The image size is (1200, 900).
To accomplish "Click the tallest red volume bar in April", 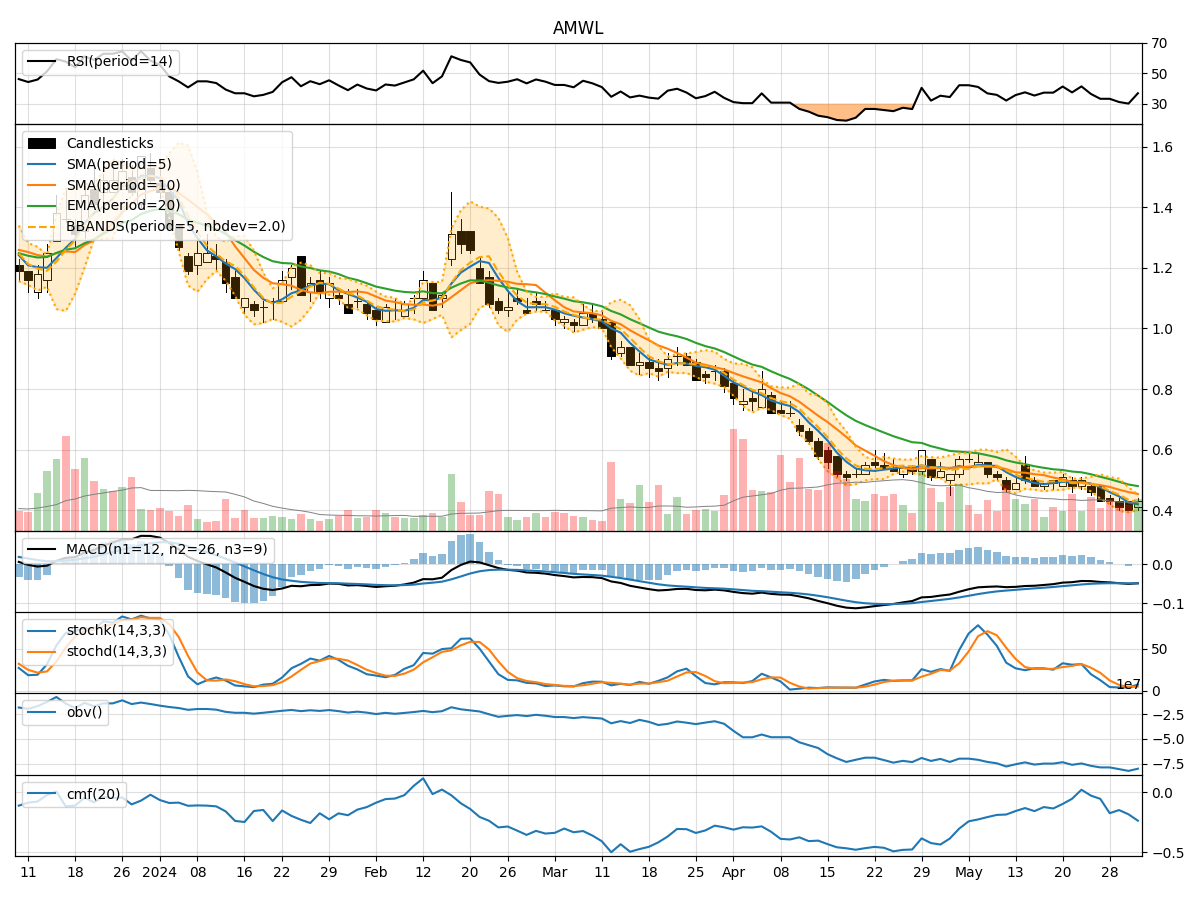I will coord(733,480).
